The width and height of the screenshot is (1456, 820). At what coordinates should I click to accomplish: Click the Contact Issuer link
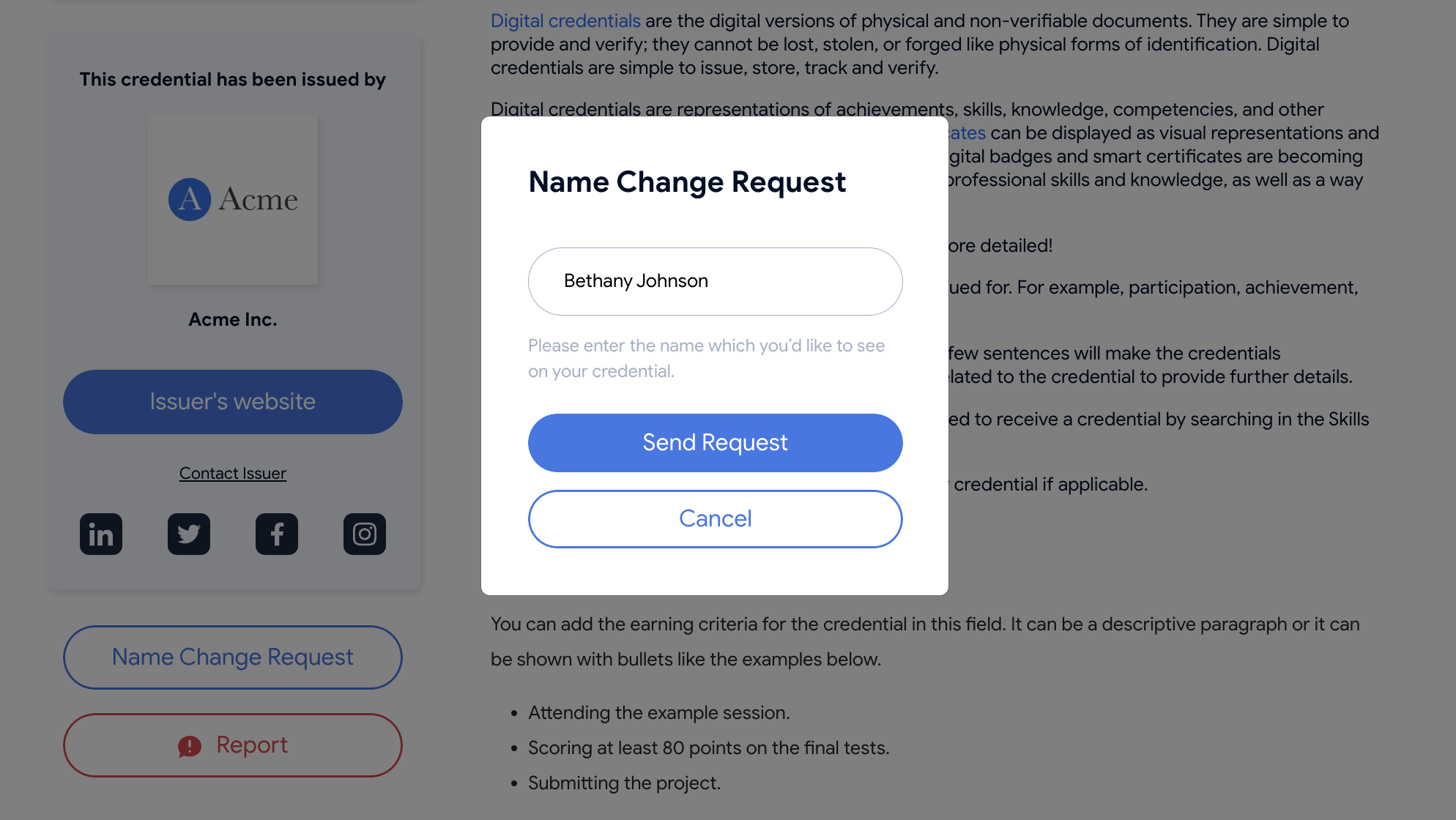coord(232,473)
